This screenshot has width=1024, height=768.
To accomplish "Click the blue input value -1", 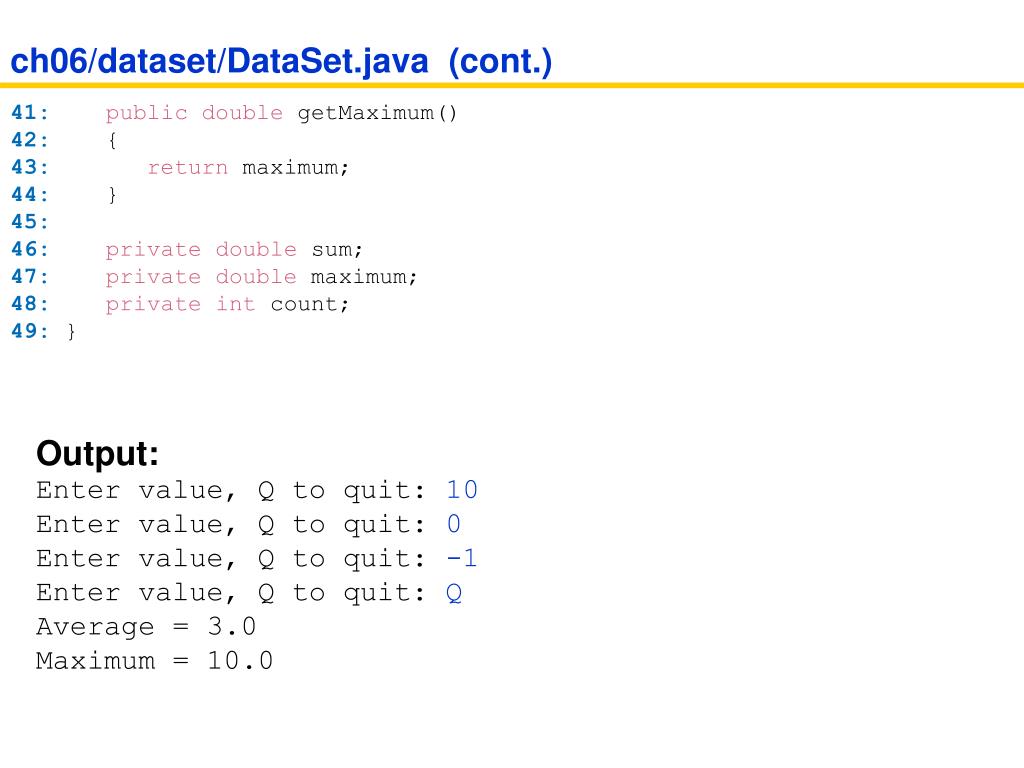I will (462, 558).
